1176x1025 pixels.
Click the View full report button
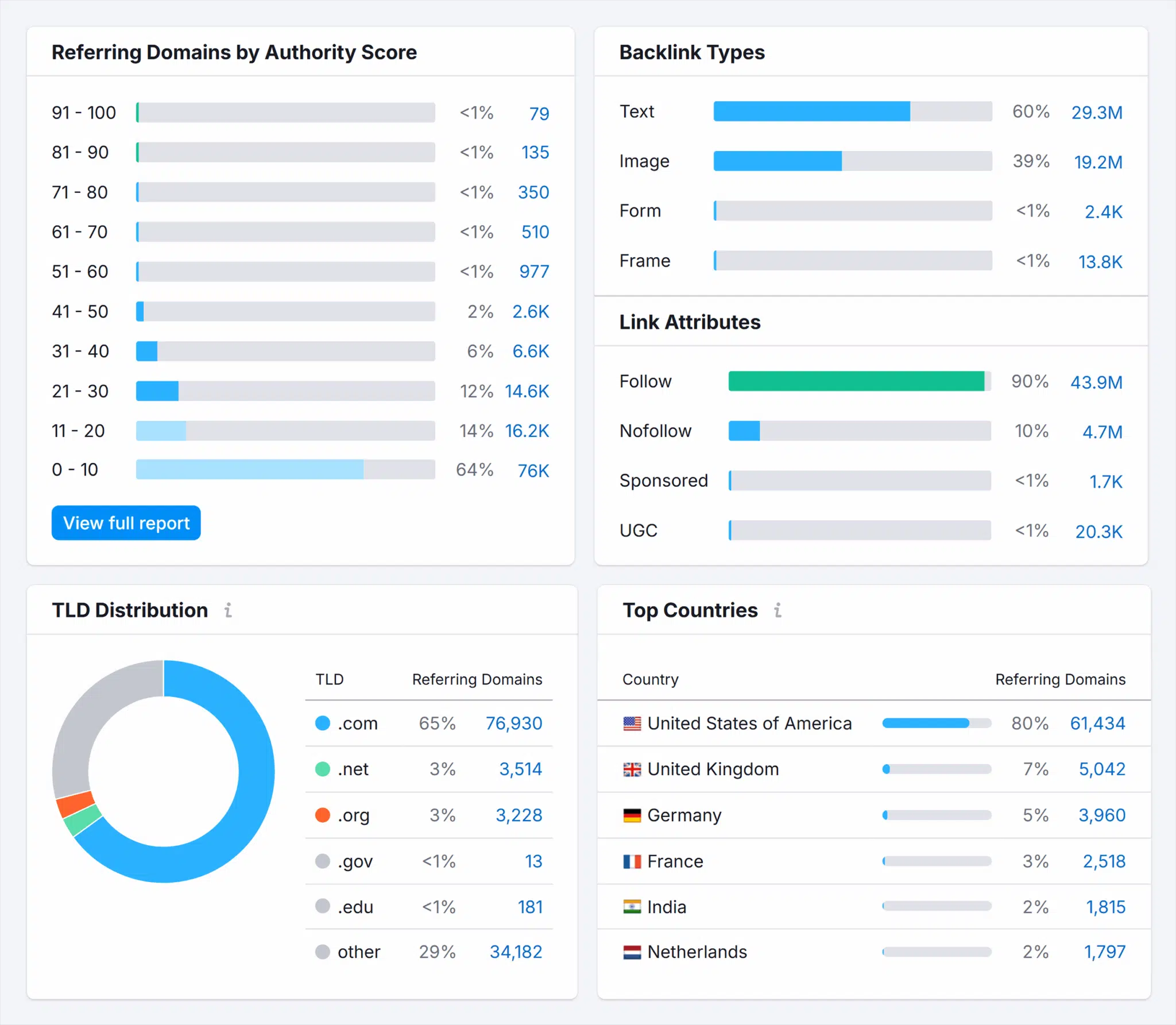pyautogui.click(x=126, y=523)
